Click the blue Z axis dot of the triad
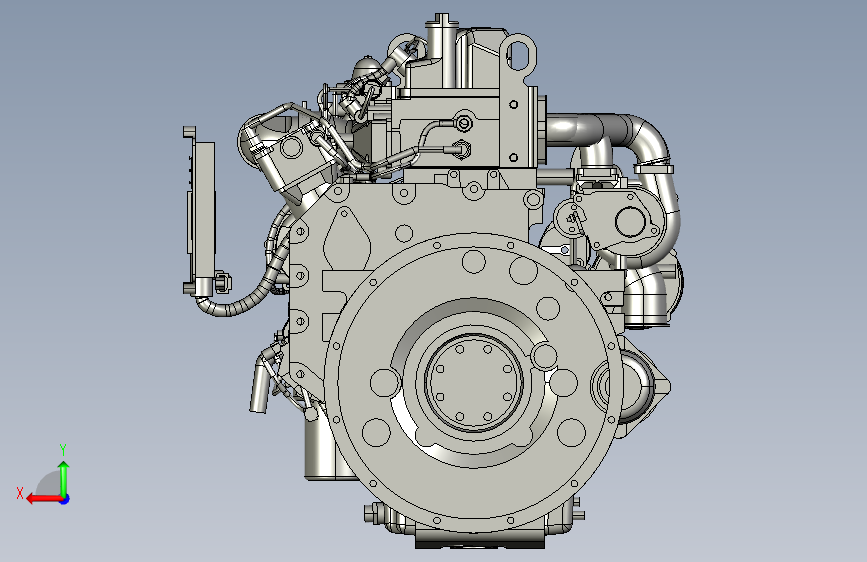Viewport: 867px width, 562px height. [x=65, y=499]
